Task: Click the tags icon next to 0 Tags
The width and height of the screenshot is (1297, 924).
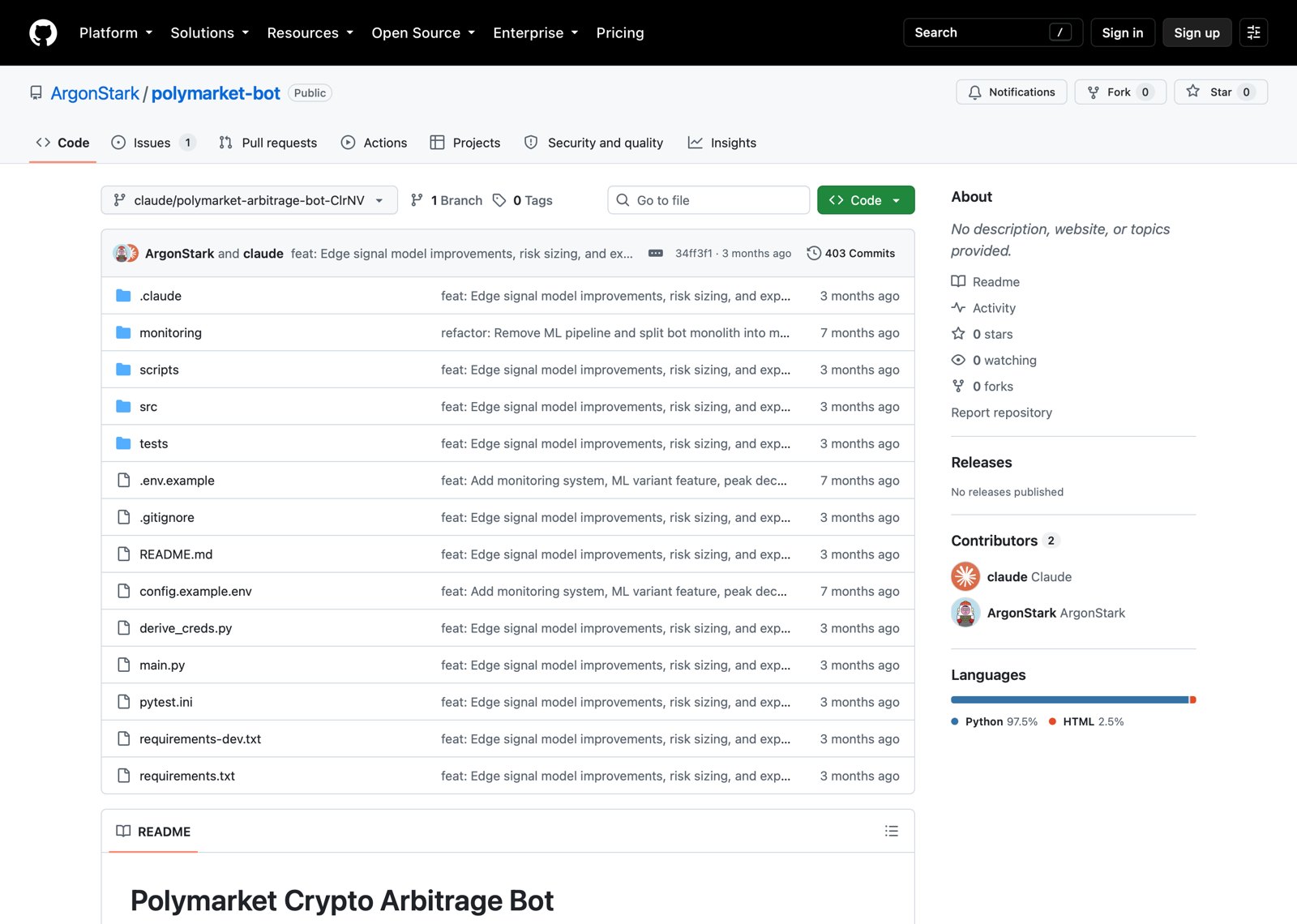Action: [x=499, y=200]
